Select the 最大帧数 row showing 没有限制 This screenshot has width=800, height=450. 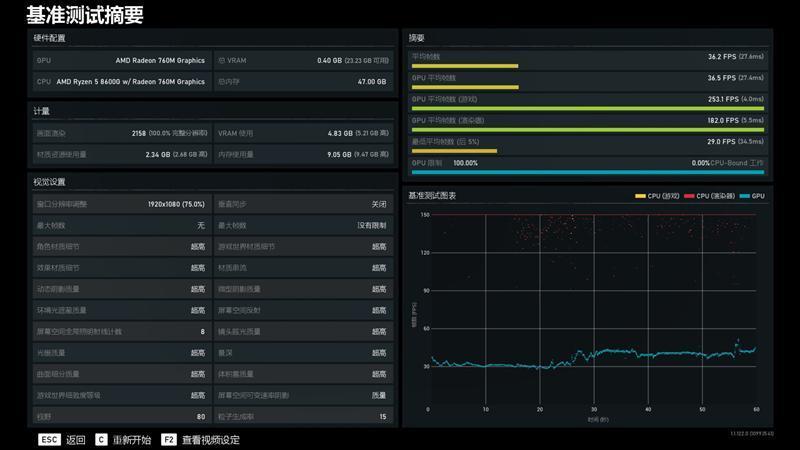pos(301,225)
